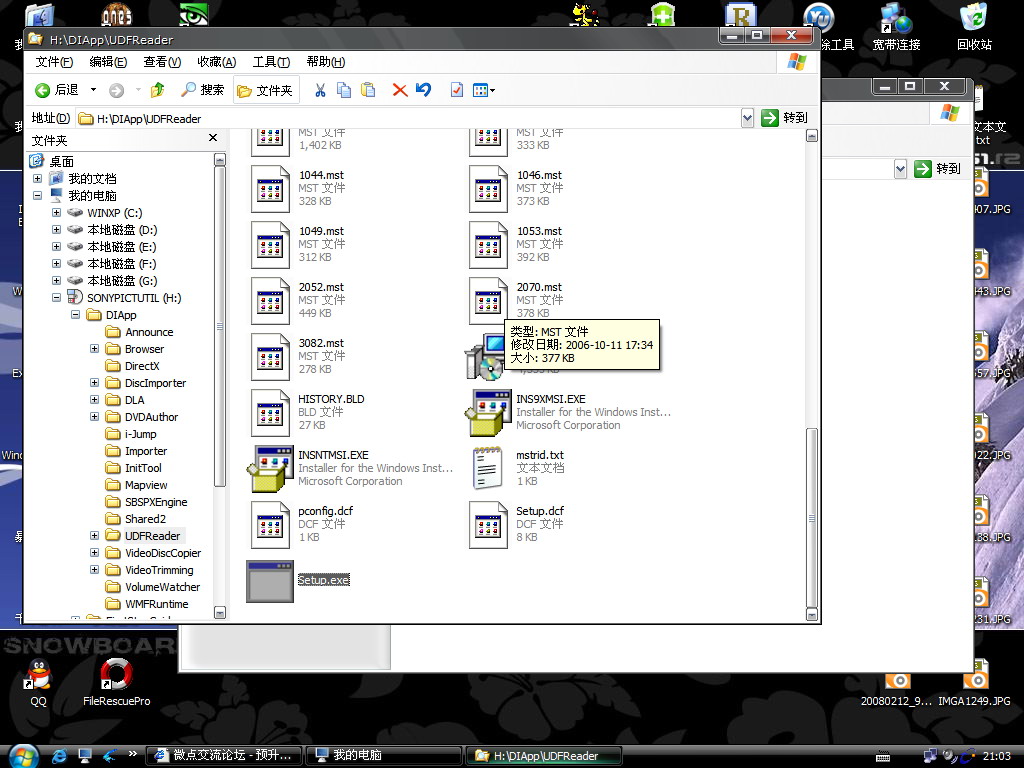1024x768 pixels.
Task: Select the HISTORY.BLD file icon
Action: [x=270, y=413]
